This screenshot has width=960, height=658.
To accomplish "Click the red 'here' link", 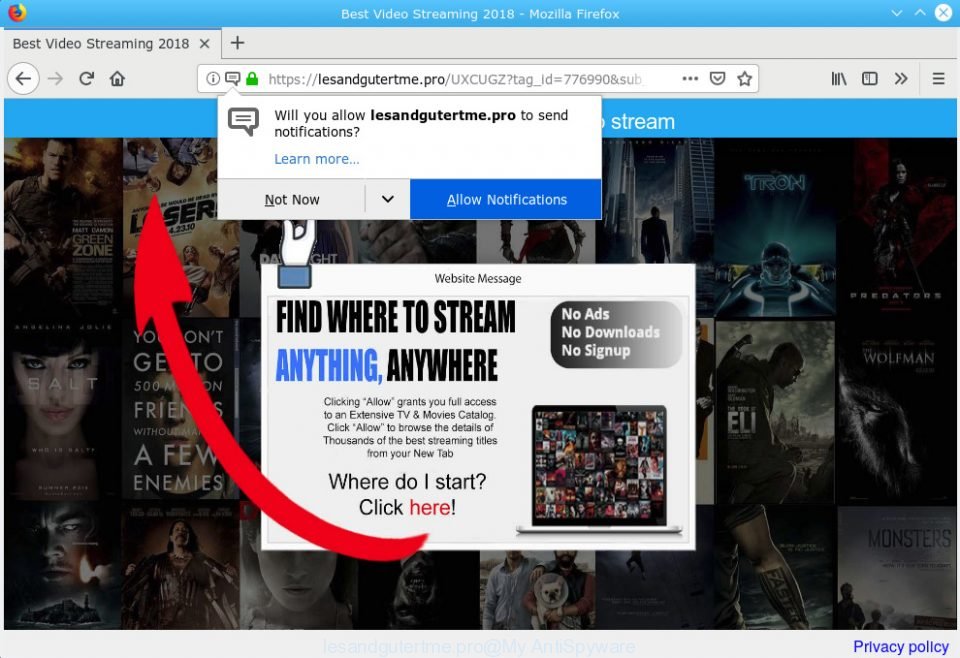I will 430,507.
